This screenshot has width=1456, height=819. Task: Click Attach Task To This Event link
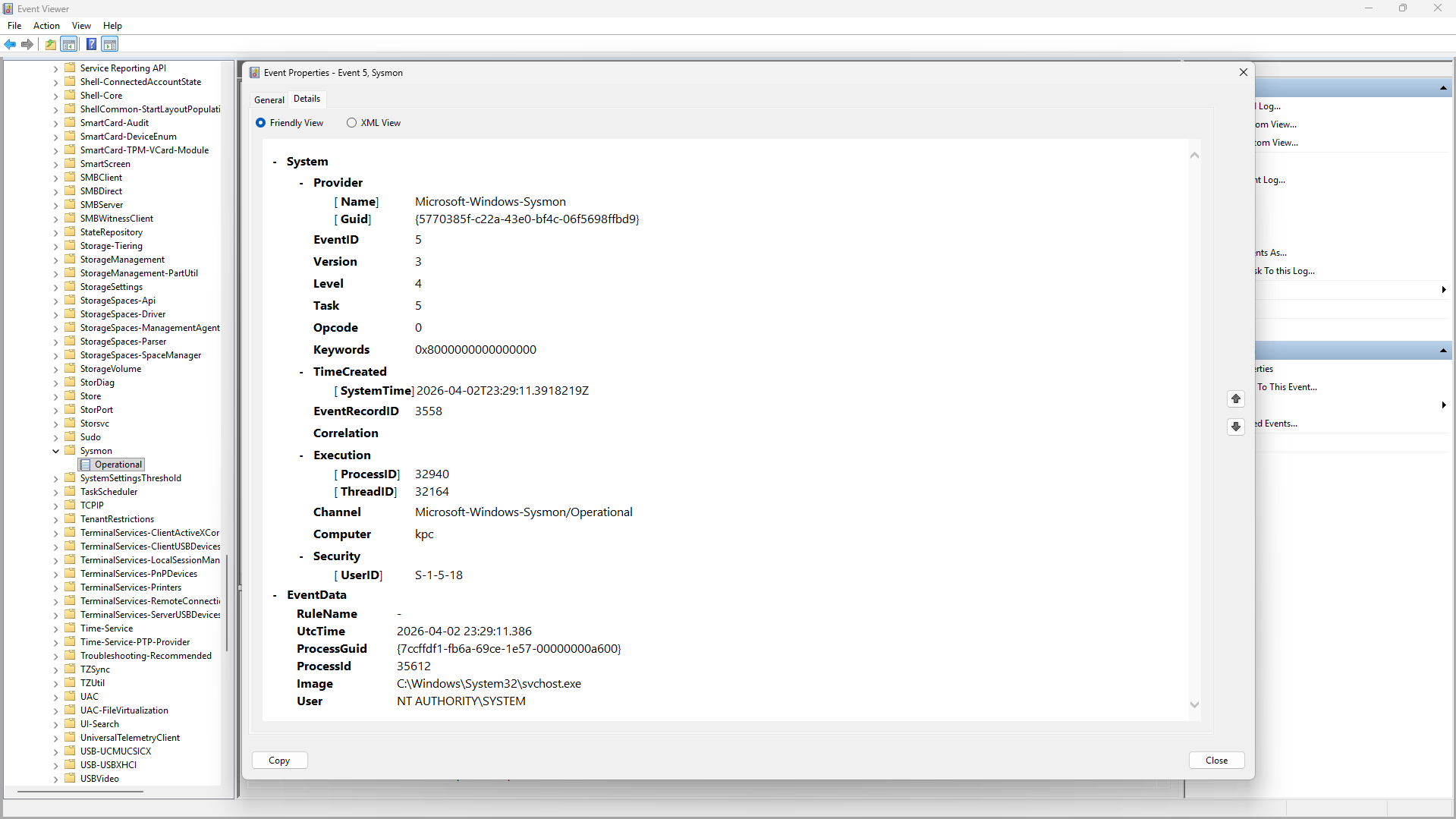[x=1287, y=387]
